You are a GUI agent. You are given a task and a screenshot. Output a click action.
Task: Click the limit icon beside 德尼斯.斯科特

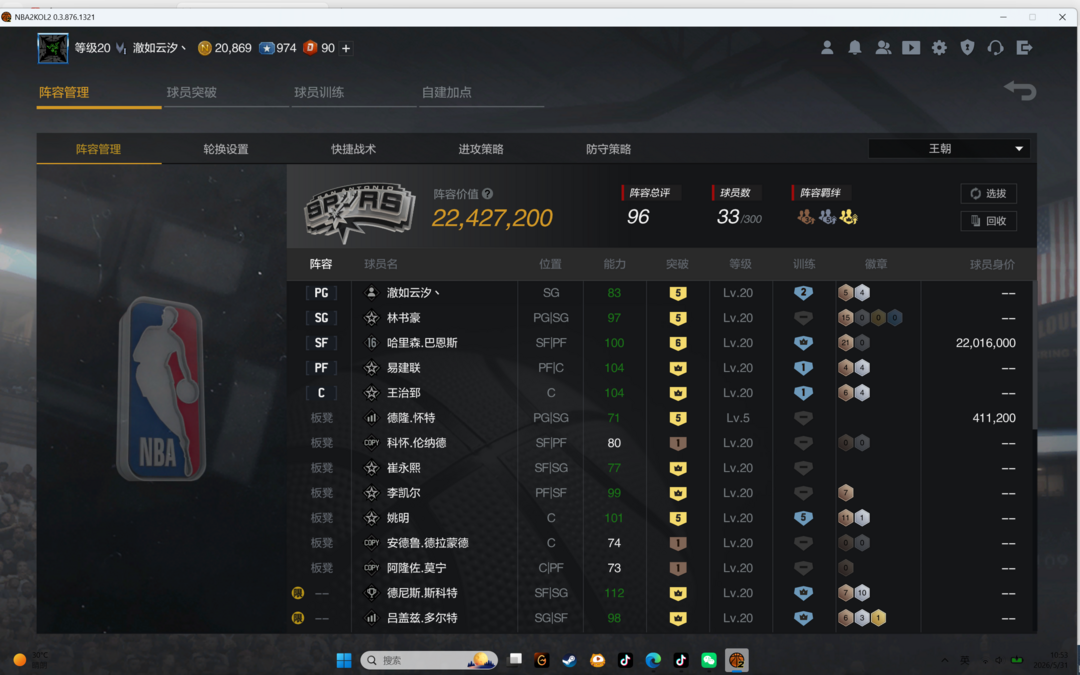point(298,593)
